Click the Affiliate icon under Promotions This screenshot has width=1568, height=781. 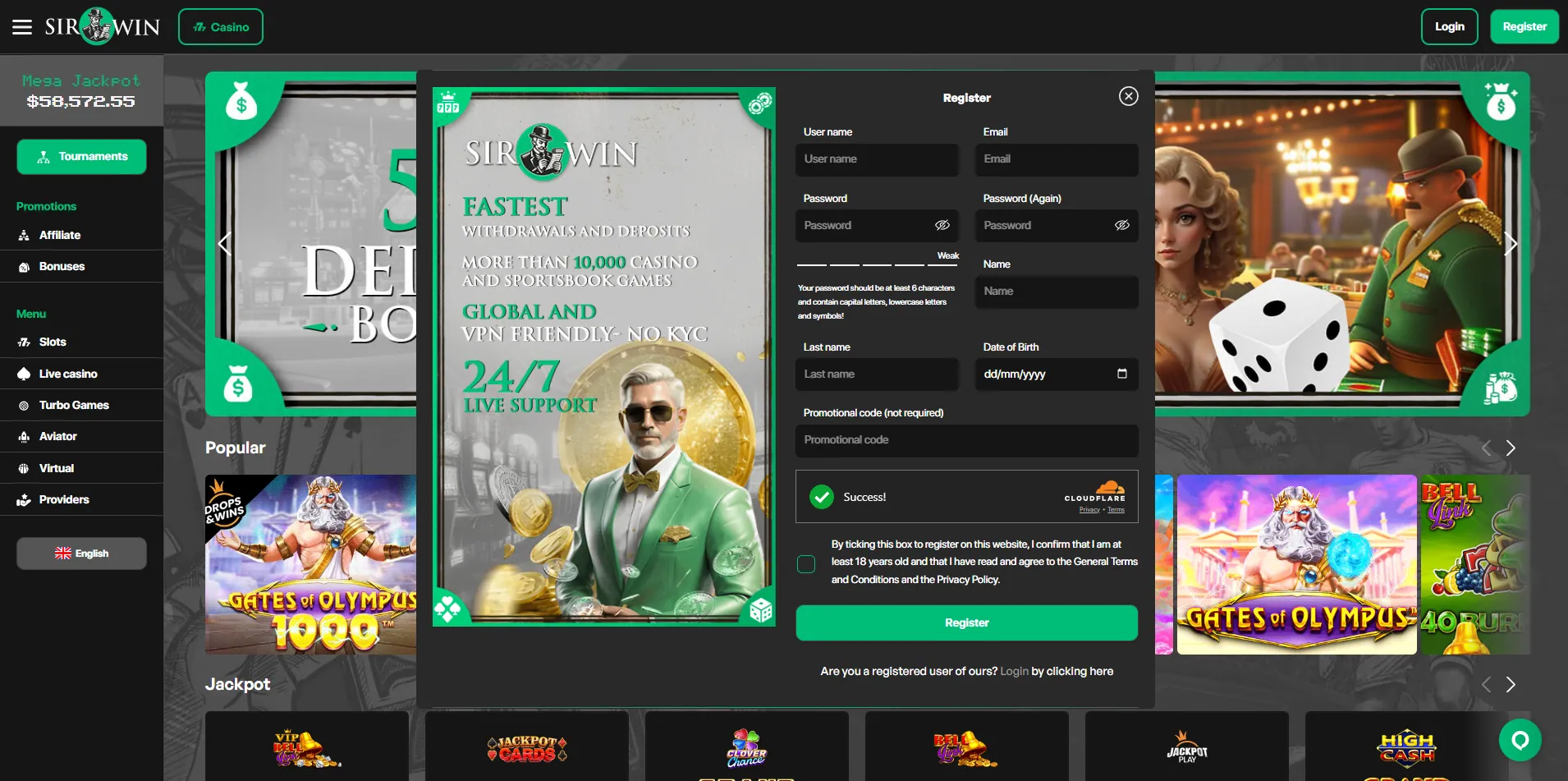pos(23,235)
